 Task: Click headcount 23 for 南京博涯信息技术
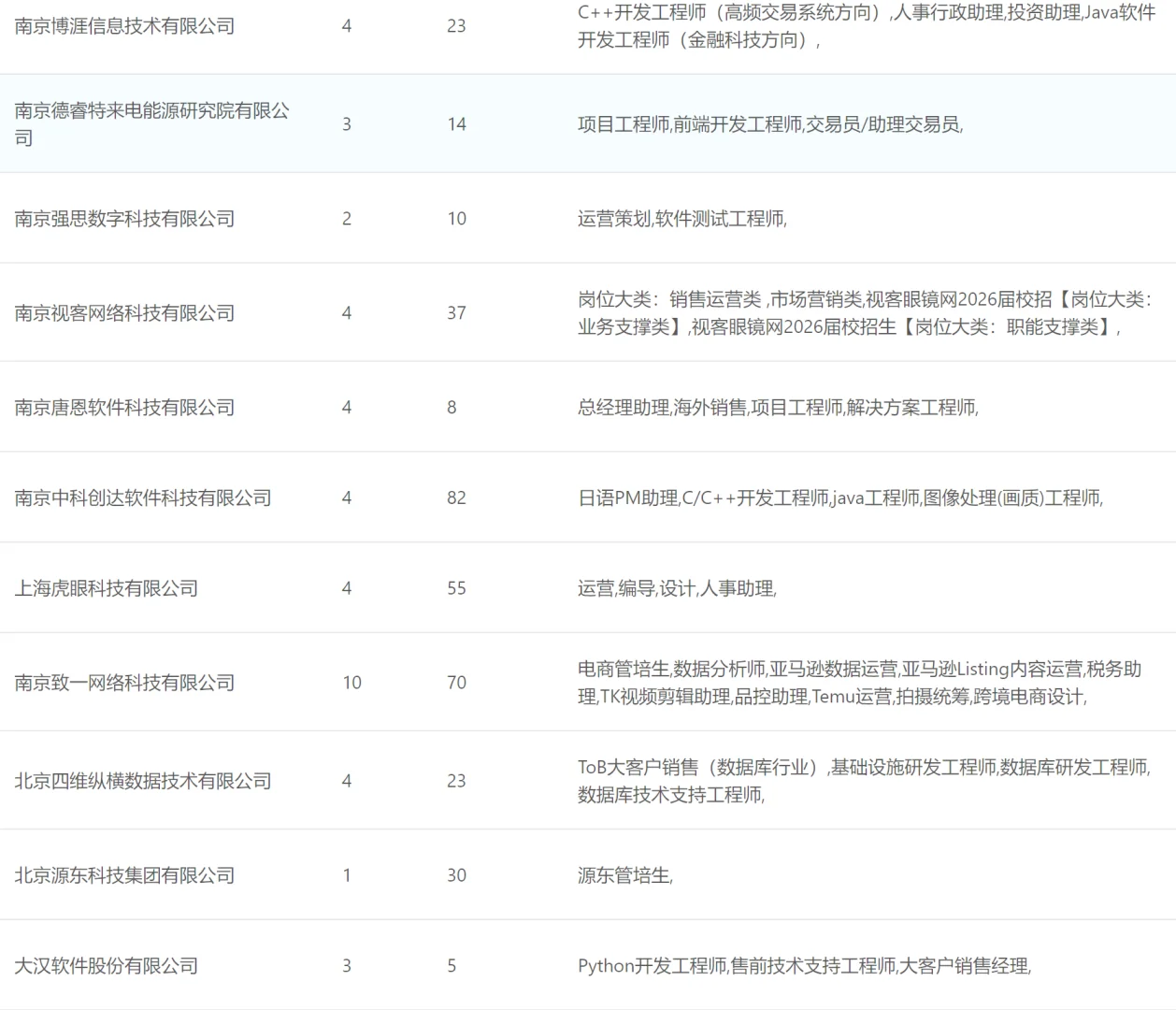pos(456,26)
